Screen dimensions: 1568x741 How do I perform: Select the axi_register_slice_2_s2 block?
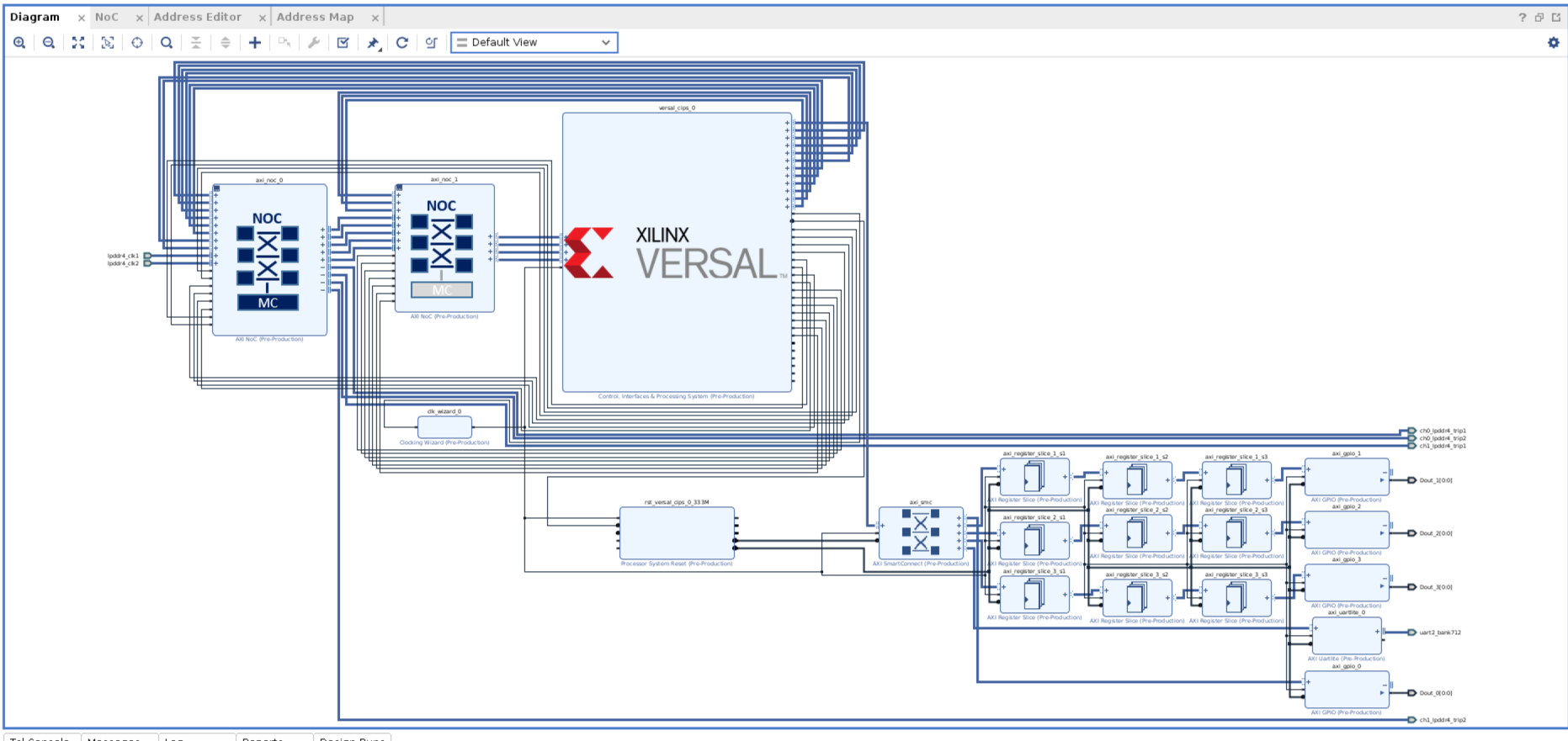[1137, 533]
